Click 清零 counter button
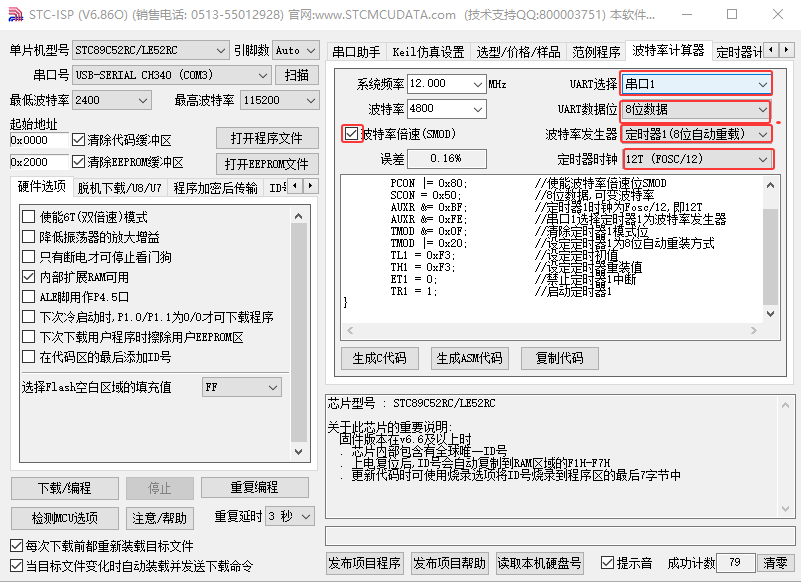 [775, 563]
